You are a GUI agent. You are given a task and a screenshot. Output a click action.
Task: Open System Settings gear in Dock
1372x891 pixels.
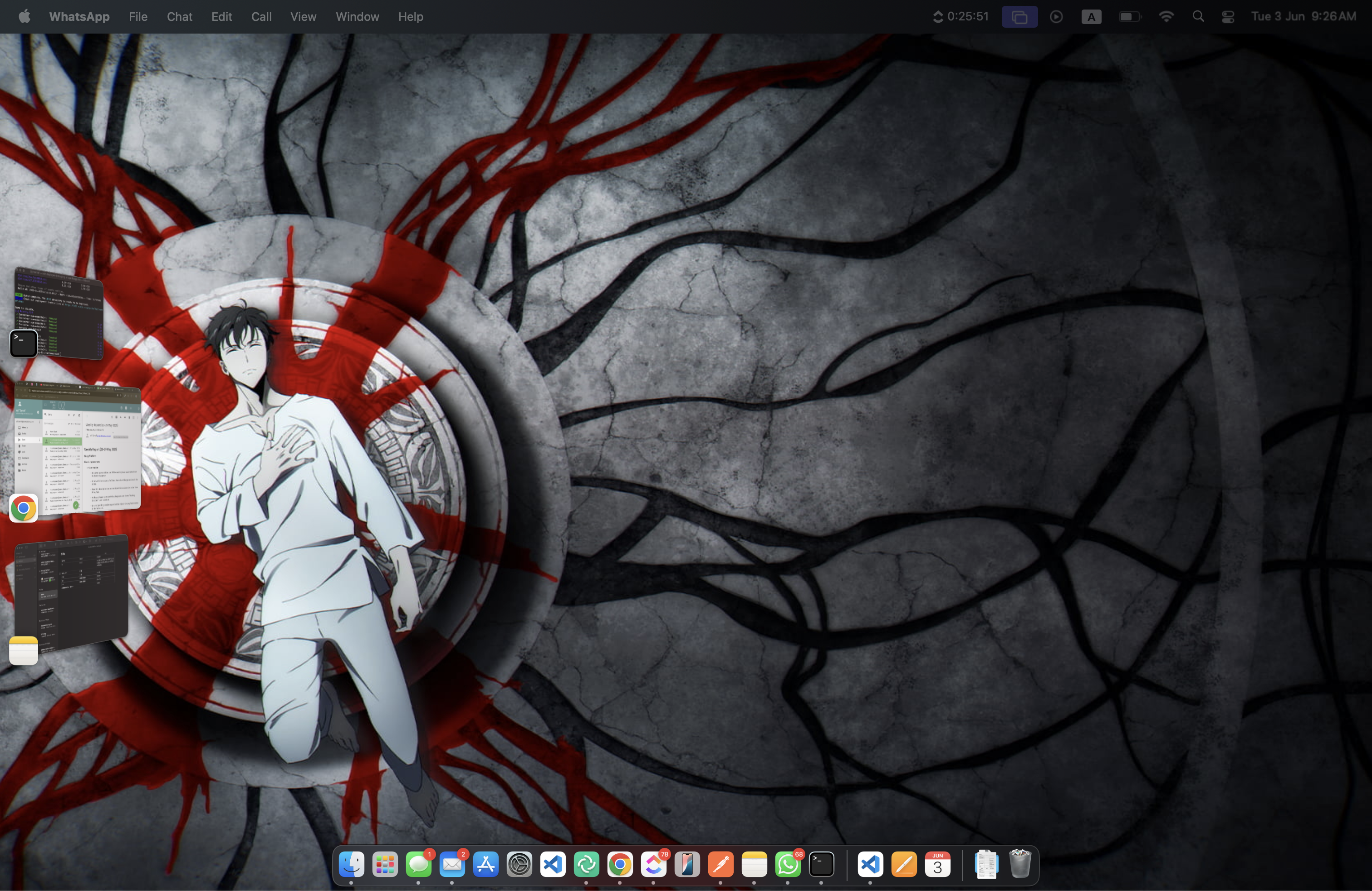[519, 864]
